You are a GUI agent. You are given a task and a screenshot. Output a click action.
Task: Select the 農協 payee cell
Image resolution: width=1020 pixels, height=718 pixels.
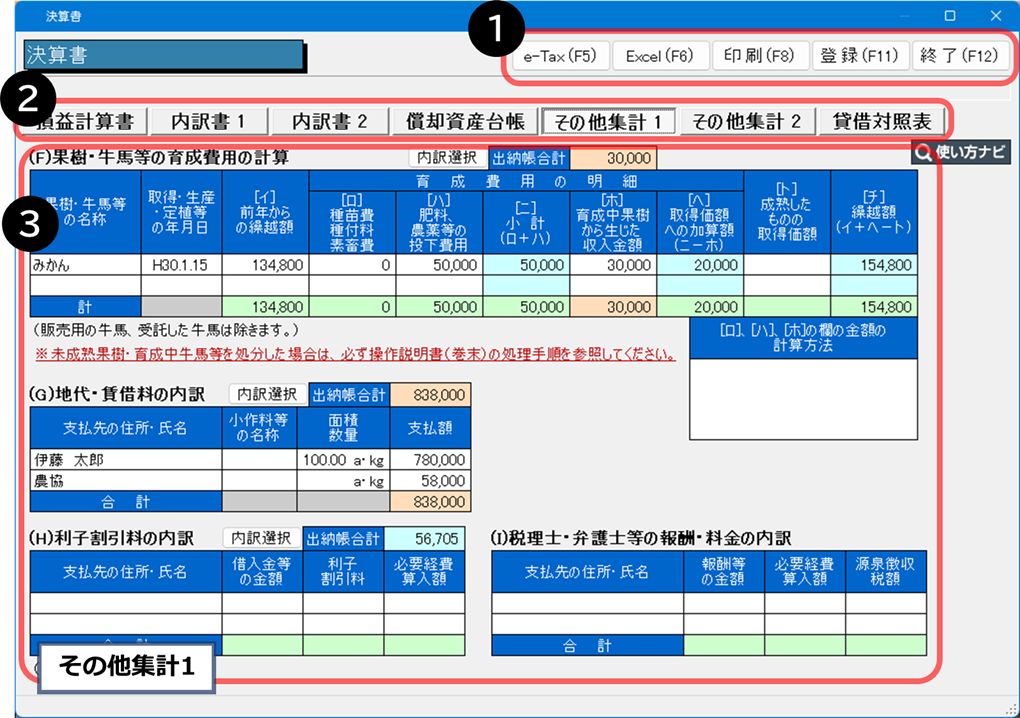[125, 481]
